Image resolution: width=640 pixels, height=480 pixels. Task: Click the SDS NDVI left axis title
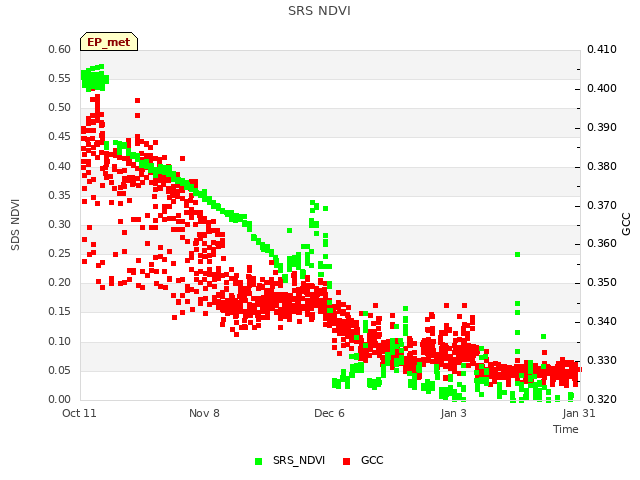tap(15, 224)
